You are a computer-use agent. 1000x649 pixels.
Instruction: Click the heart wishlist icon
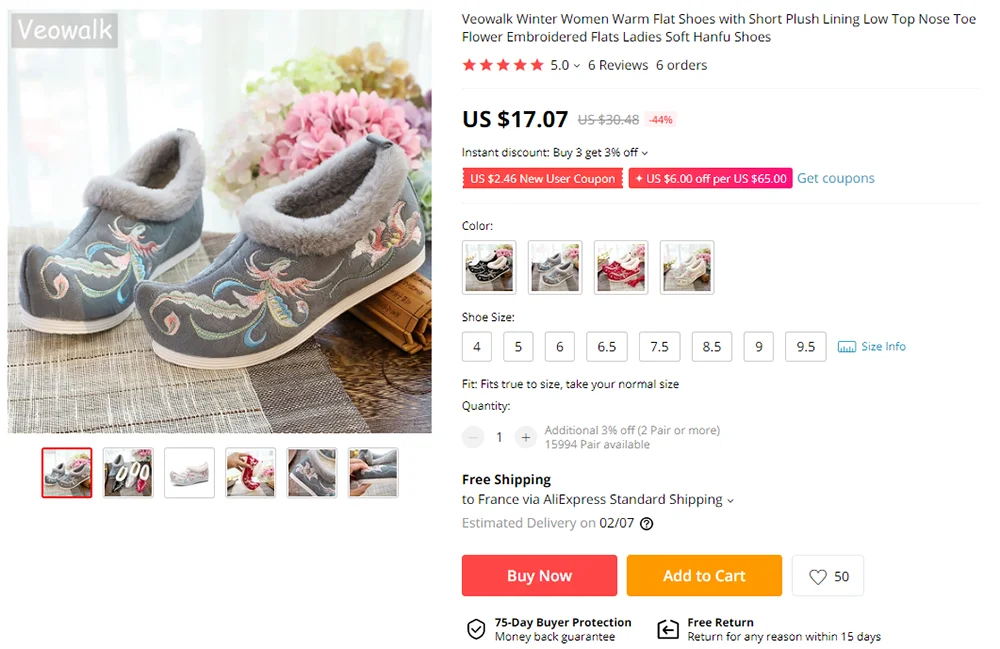818,577
